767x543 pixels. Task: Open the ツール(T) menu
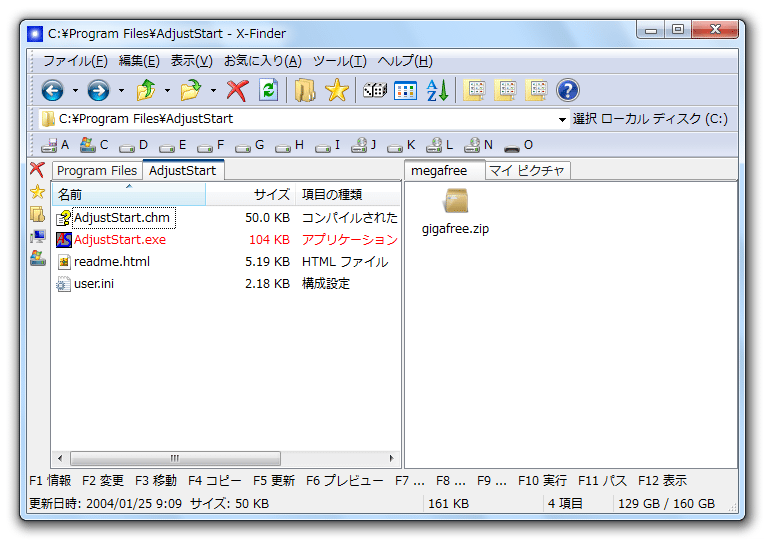tap(339, 61)
